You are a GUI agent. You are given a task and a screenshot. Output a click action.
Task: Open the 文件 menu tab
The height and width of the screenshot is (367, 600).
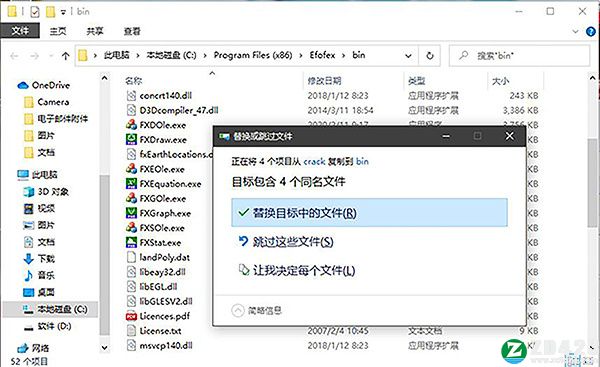point(20,31)
